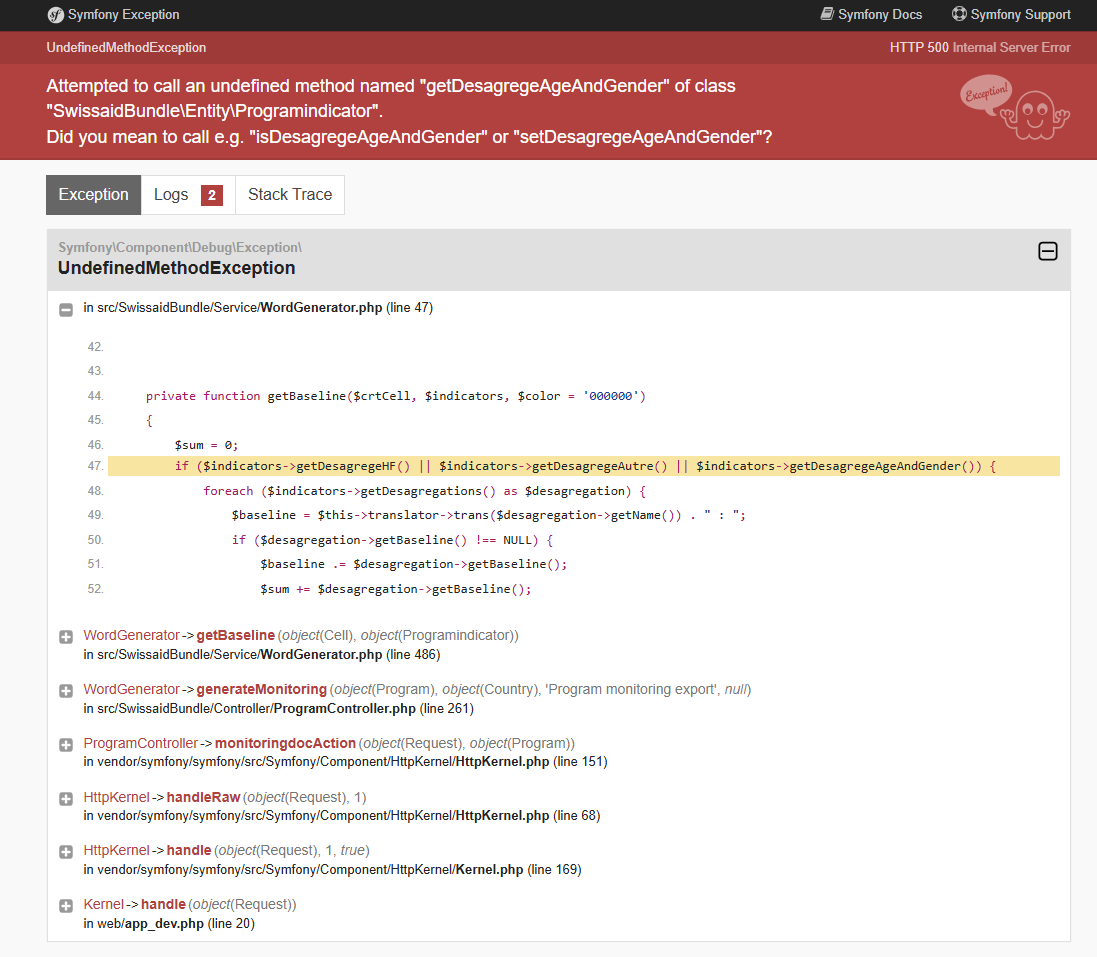This screenshot has width=1097, height=957.
Task: Collapse the WordGenerator.php line 47 trace
Action: pyautogui.click(x=66, y=309)
